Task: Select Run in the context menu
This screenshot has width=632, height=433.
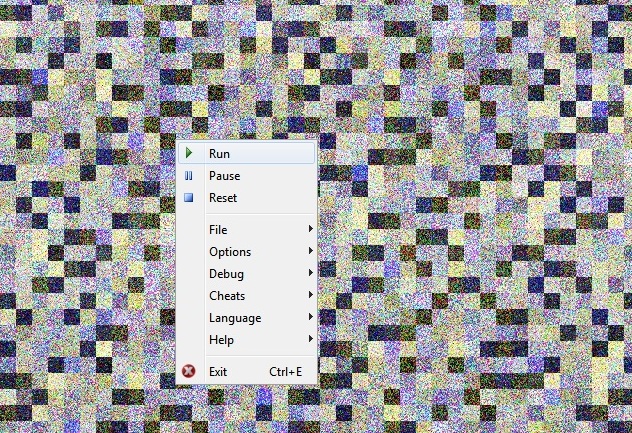Action: click(246, 153)
